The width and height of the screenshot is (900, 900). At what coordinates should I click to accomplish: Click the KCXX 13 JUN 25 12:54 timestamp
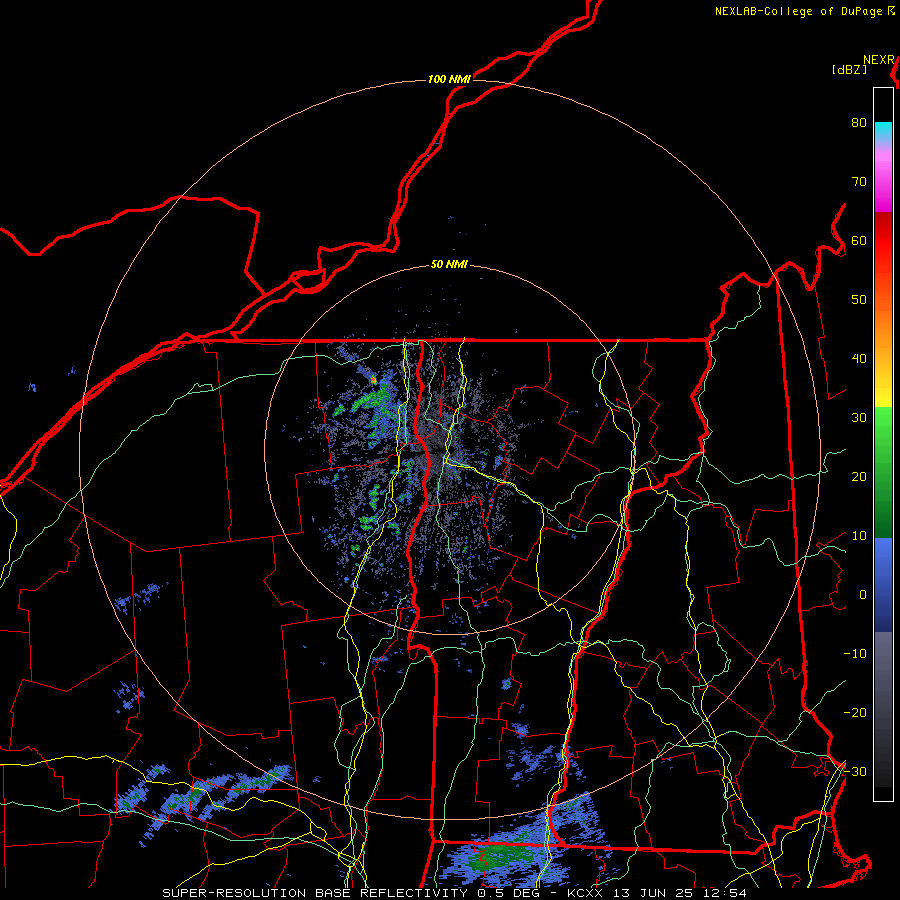657,893
